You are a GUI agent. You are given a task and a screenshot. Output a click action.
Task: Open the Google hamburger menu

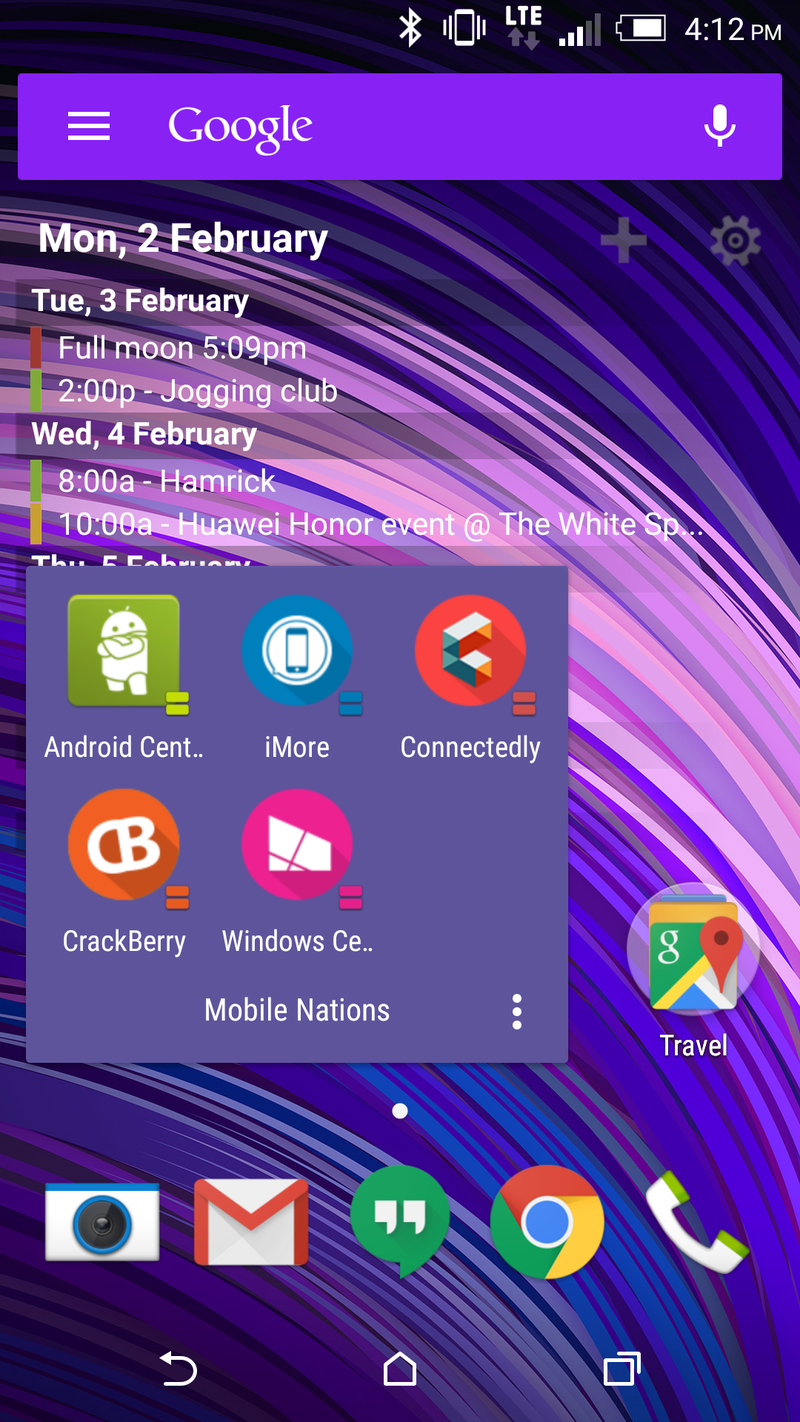[89, 126]
